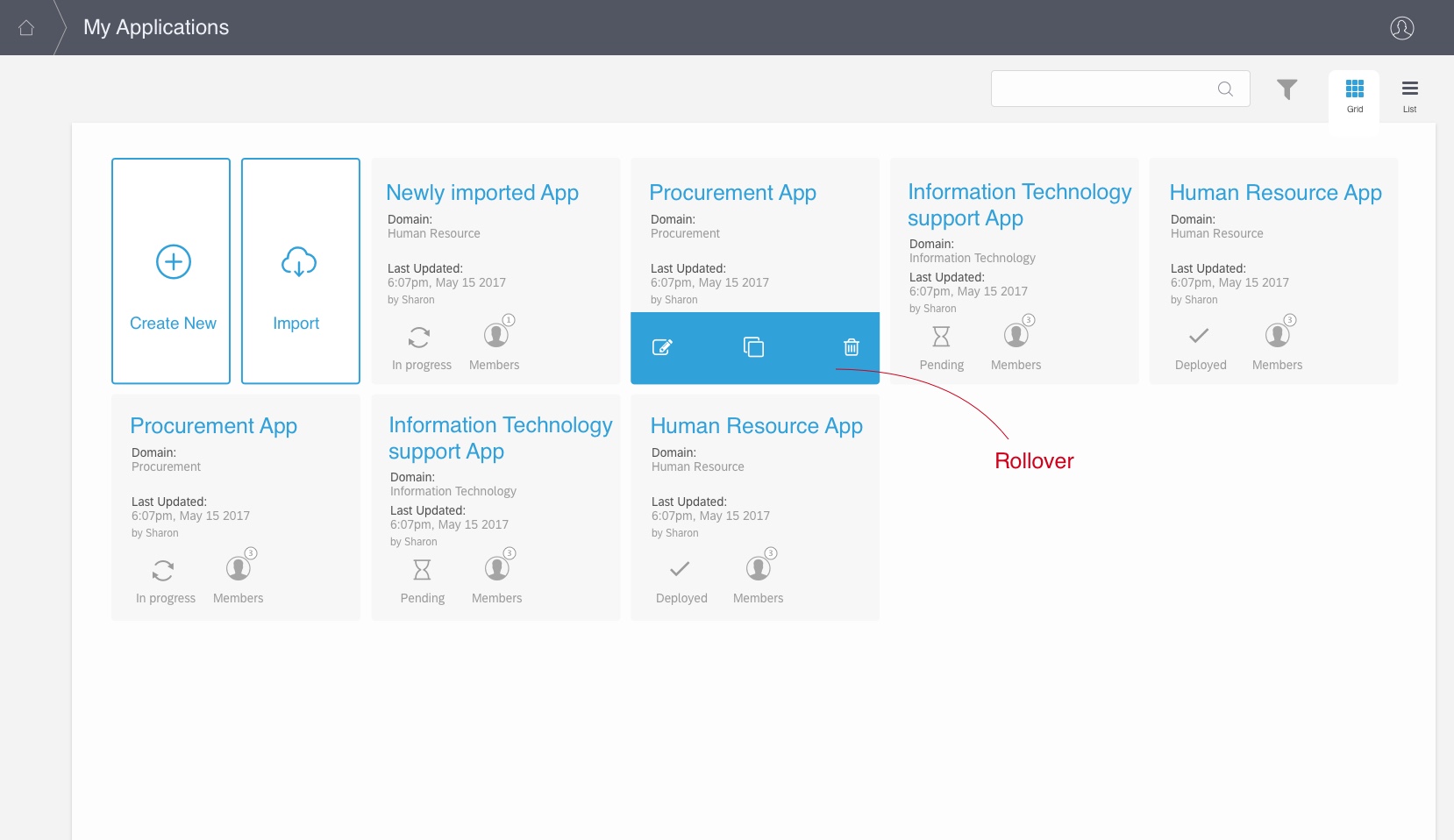
Task: Switch to Grid view
Action: coord(1355,96)
